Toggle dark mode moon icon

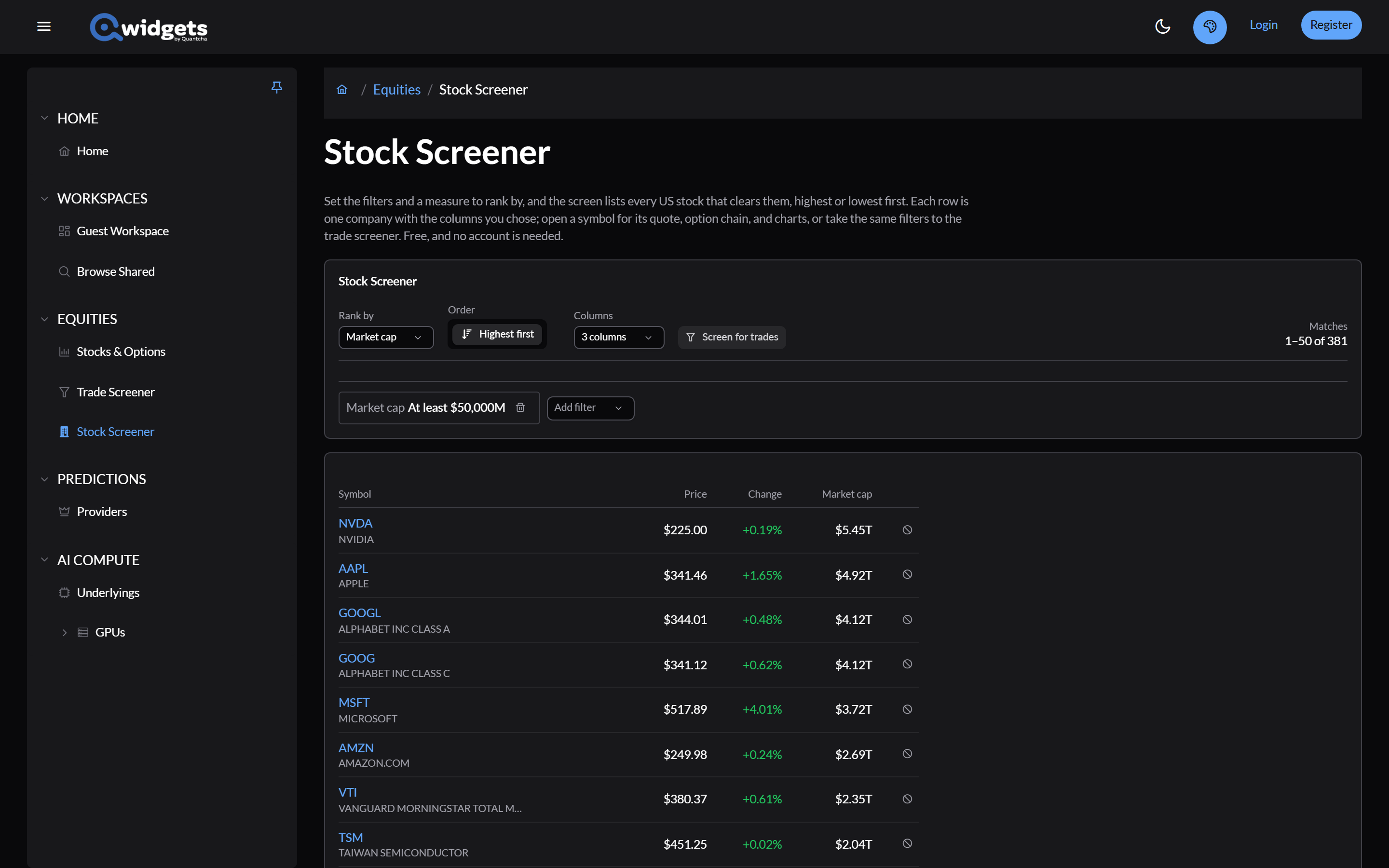tap(1163, 27)
